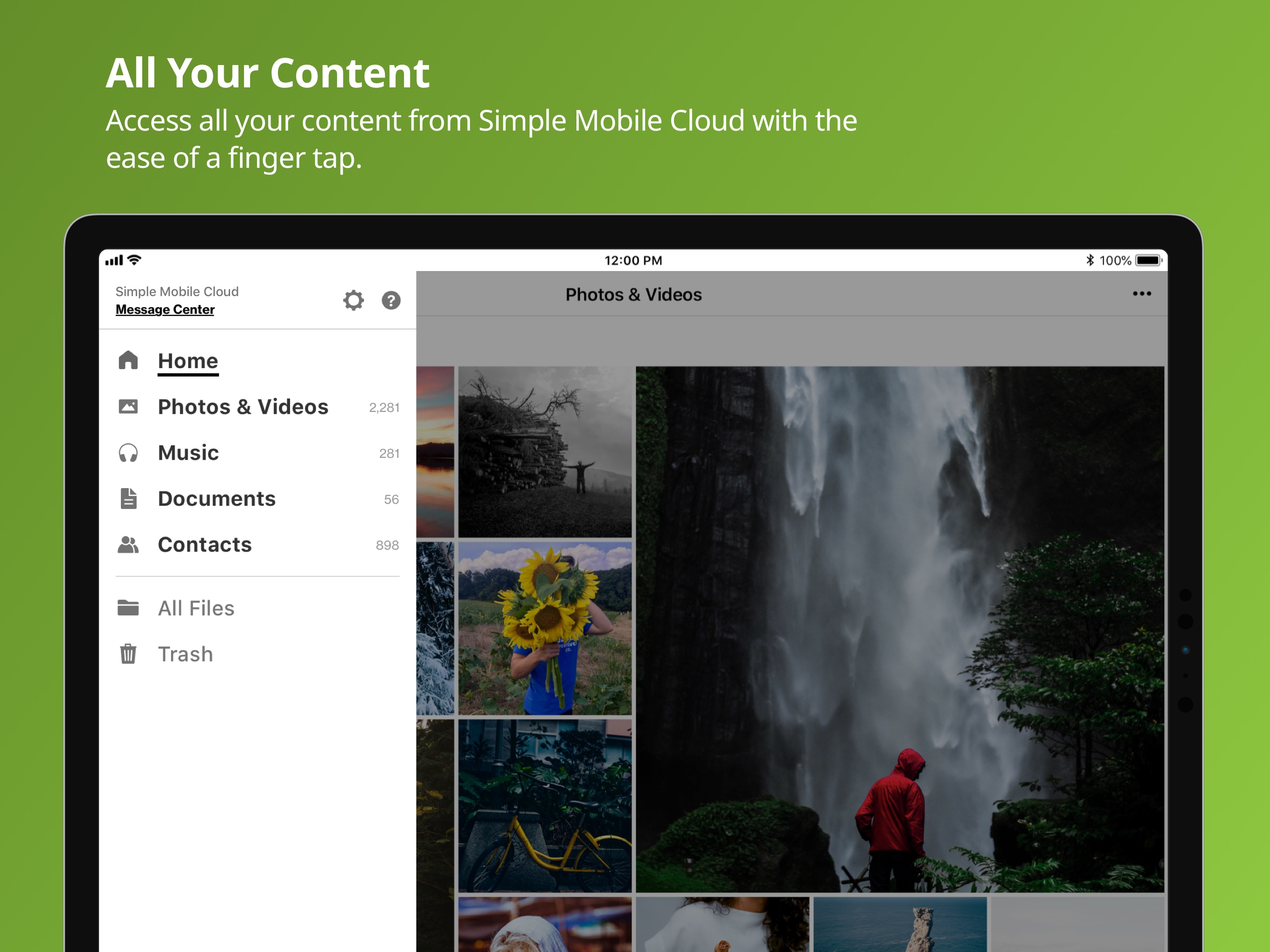The width and height of the screenshot is (1270, 952).
Task: Select the Music menu entry
Action: 188,453
